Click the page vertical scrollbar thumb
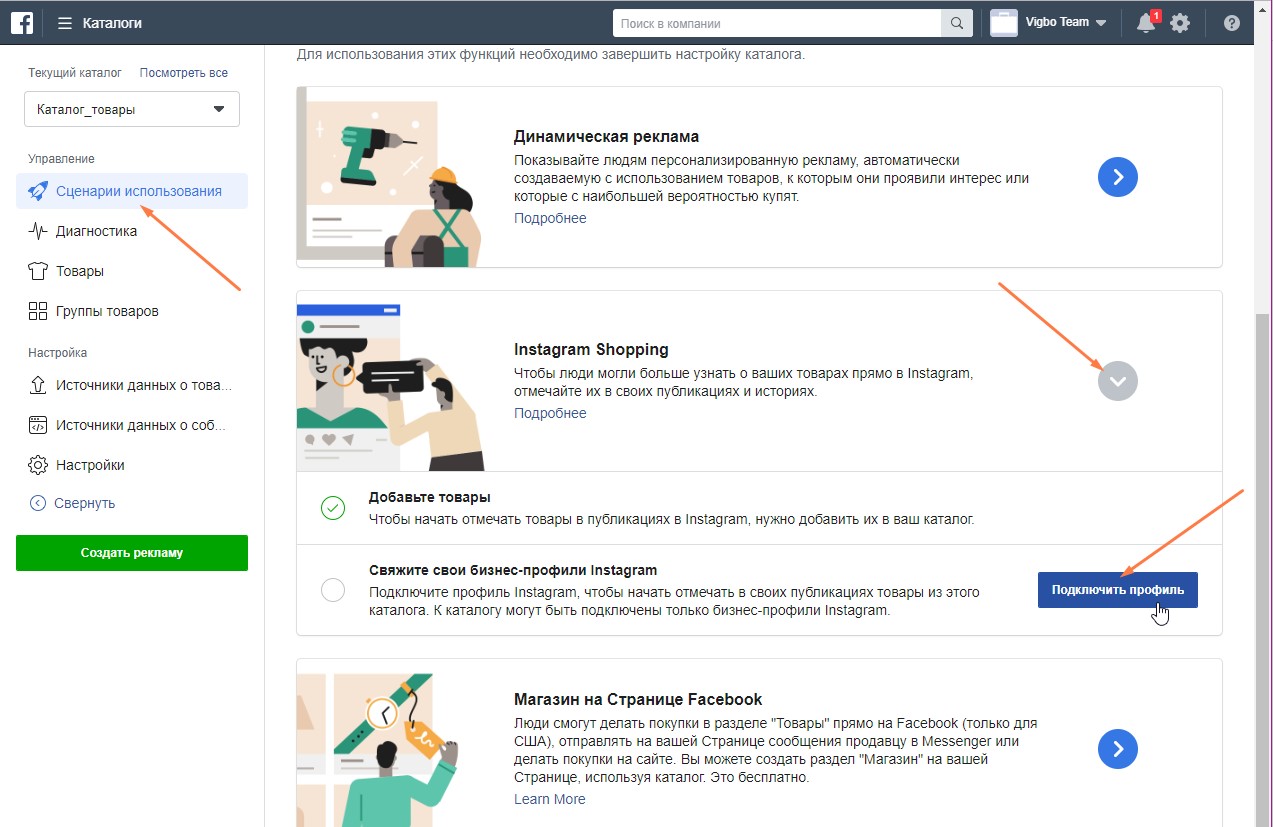Viewport: 1273px width, 827px height. pyautogui.click(x=1262, y=566)
